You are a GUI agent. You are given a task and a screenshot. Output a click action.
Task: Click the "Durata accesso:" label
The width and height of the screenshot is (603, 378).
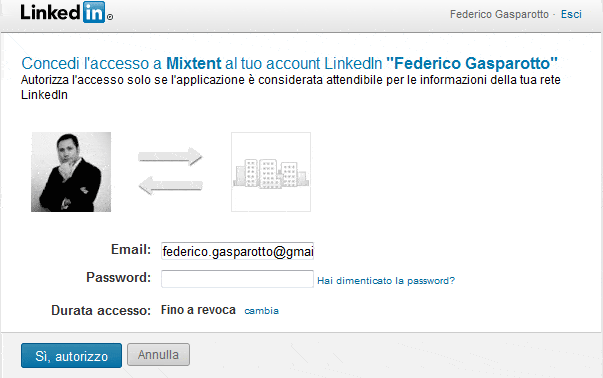101,310
